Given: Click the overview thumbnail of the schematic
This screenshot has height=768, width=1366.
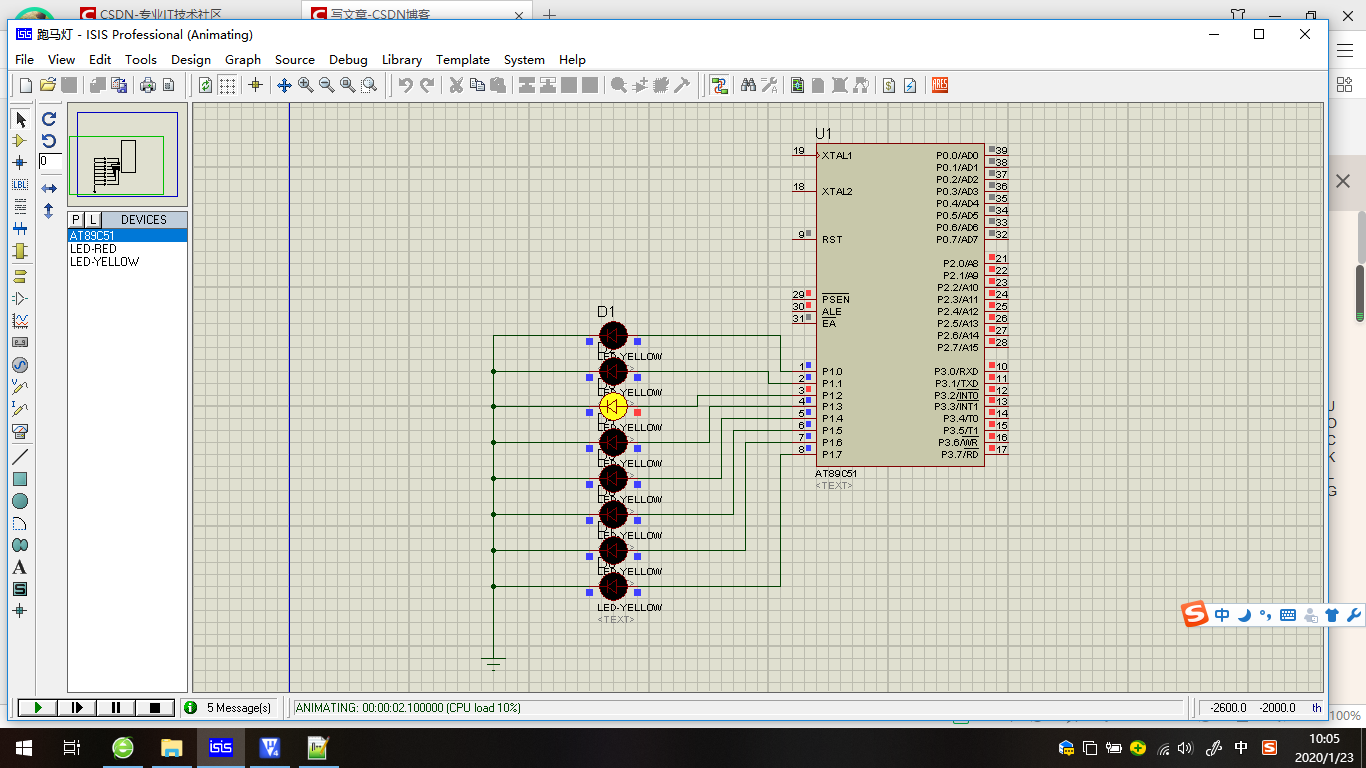Looking at the screenshot, I should coord(127,154).
